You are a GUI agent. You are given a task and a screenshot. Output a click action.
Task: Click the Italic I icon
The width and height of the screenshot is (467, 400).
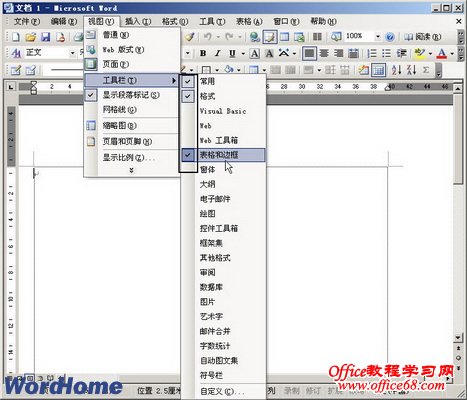click(218, 53)
